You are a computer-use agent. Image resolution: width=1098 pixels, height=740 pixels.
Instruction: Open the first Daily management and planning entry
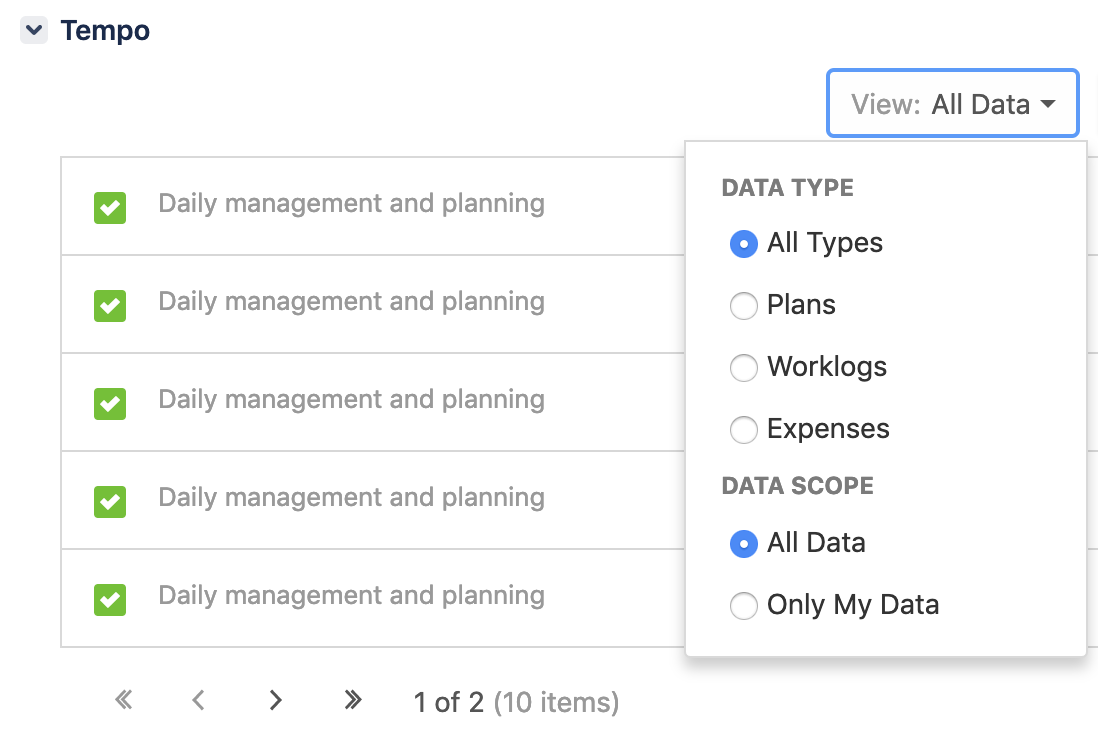coord(351,203)
